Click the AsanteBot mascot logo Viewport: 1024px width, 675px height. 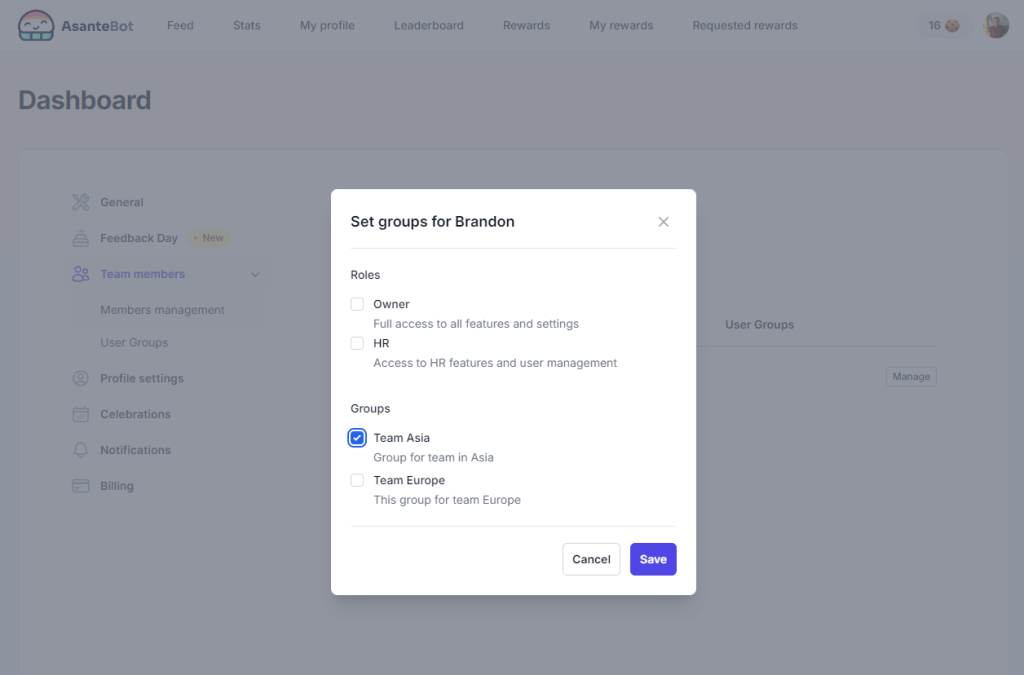coord(36,25)
